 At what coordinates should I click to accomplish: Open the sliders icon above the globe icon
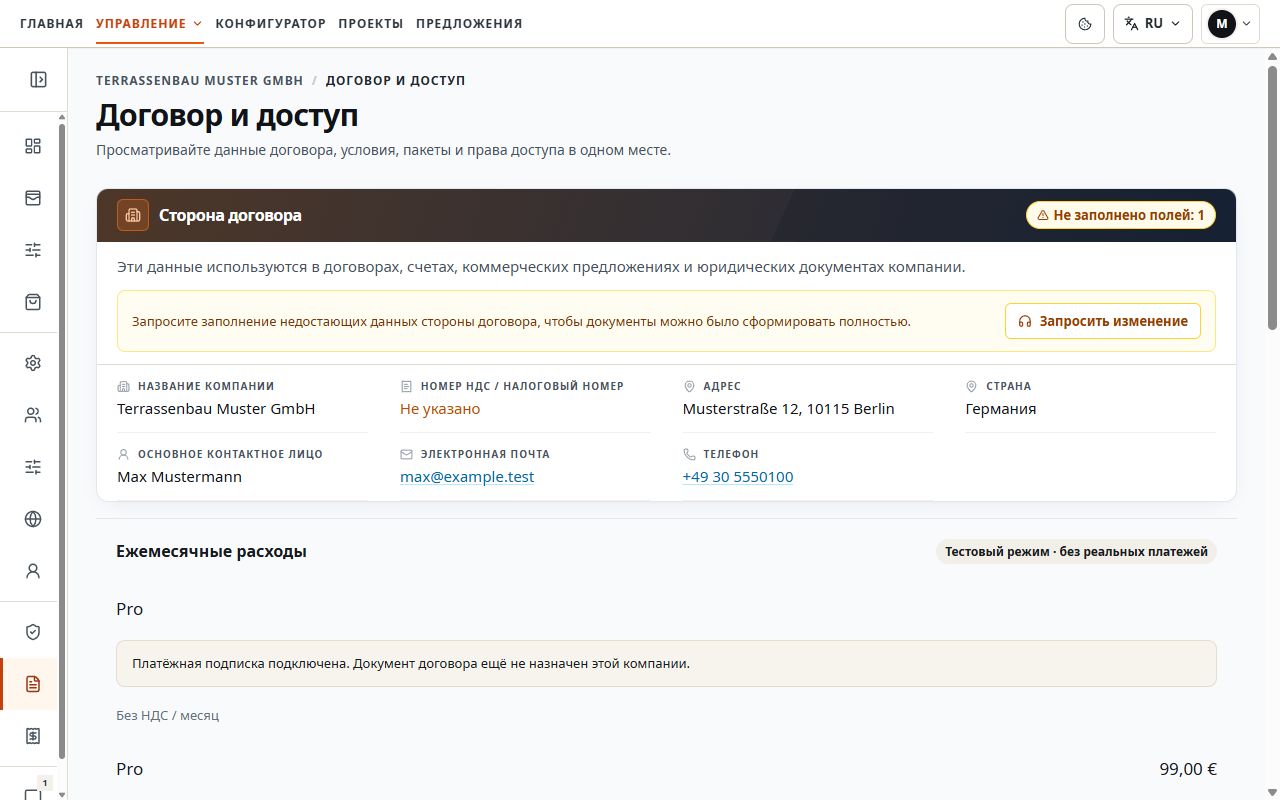pyautogui.click(x=33, y=467)
